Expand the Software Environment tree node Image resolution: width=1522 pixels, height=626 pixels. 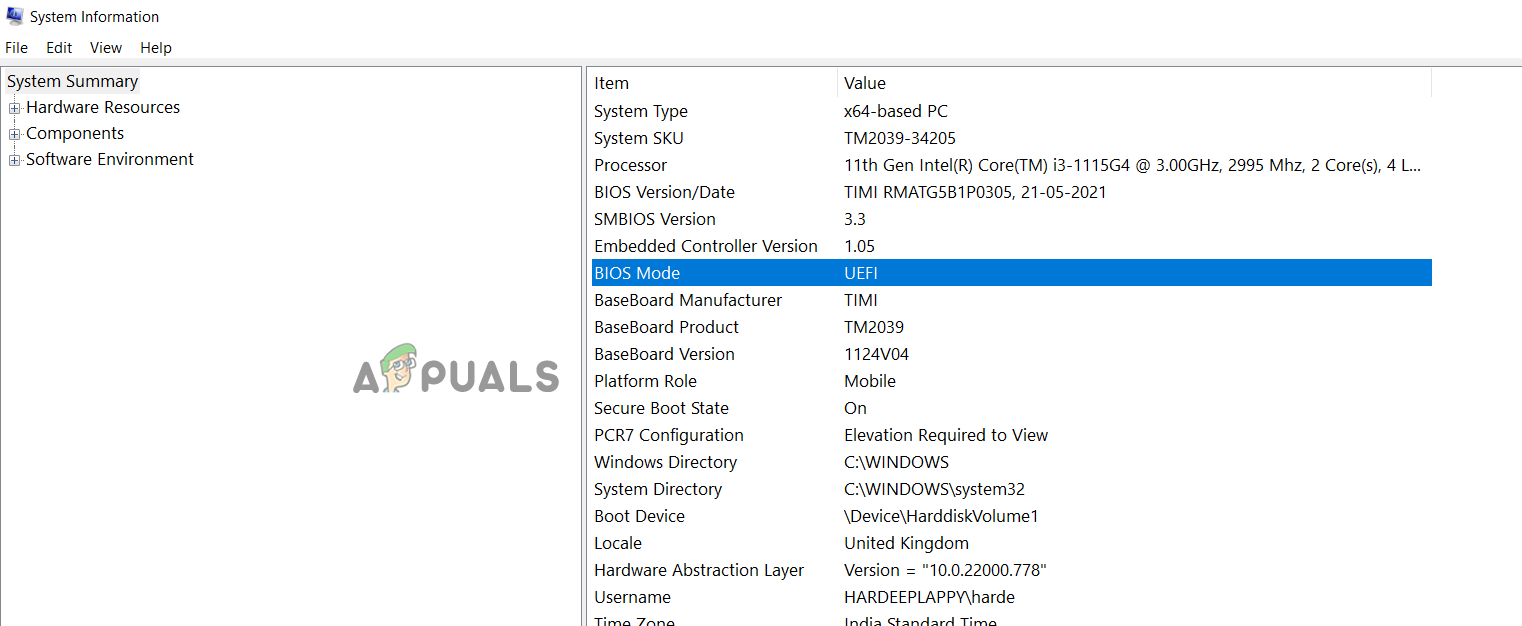[x=15, y=160]
